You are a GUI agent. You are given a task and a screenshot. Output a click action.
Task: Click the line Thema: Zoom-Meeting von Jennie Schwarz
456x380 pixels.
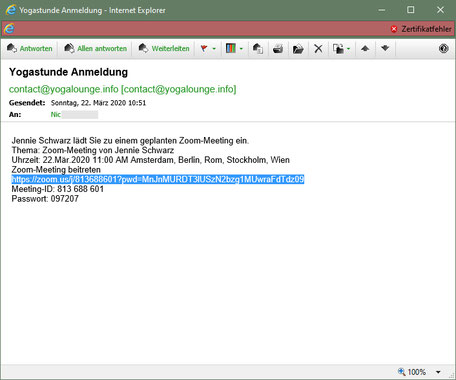pos(93,150)
